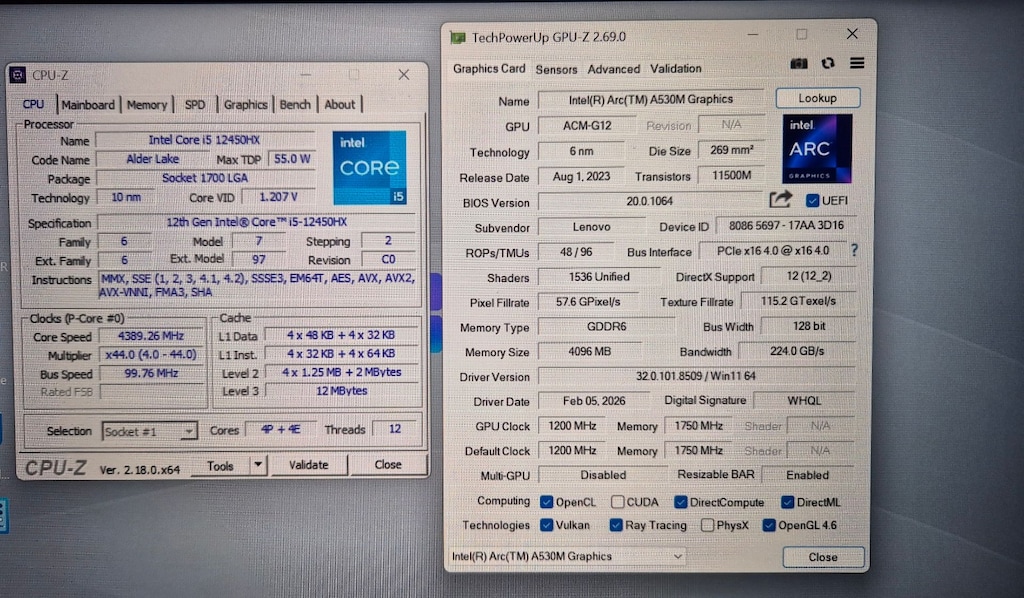Open the Socket #1 selection dropdown
The image size is (1024, 598).
coord(150,432)
